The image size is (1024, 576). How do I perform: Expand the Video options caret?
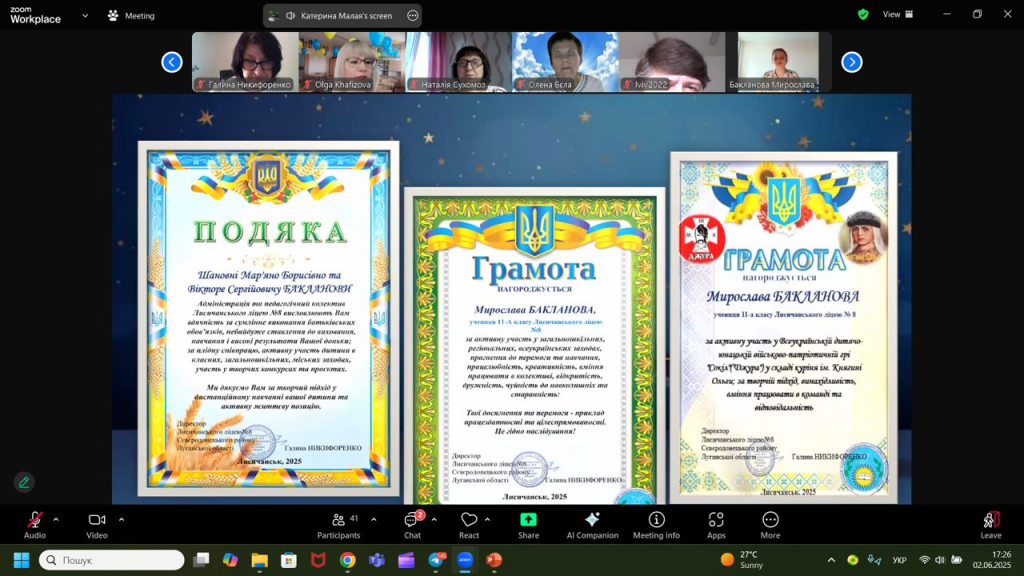point(120,517)
